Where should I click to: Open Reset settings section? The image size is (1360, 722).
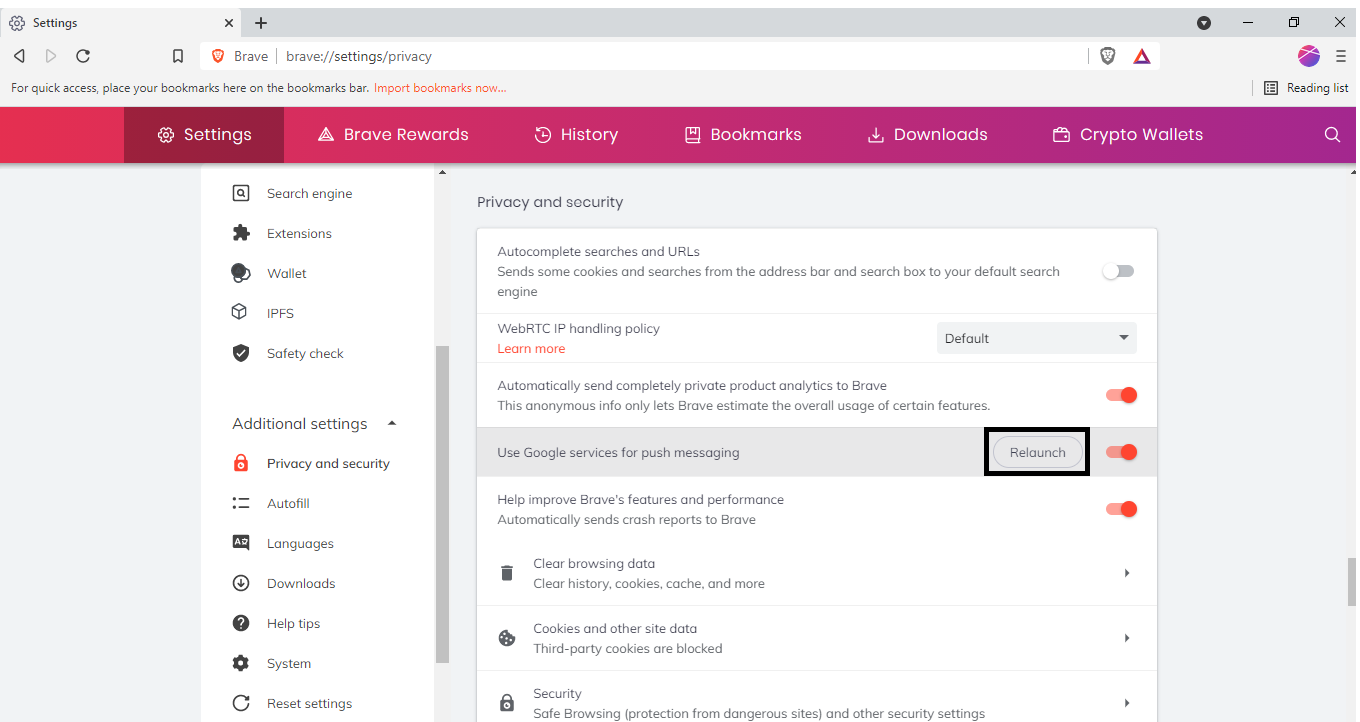[309, 704]
